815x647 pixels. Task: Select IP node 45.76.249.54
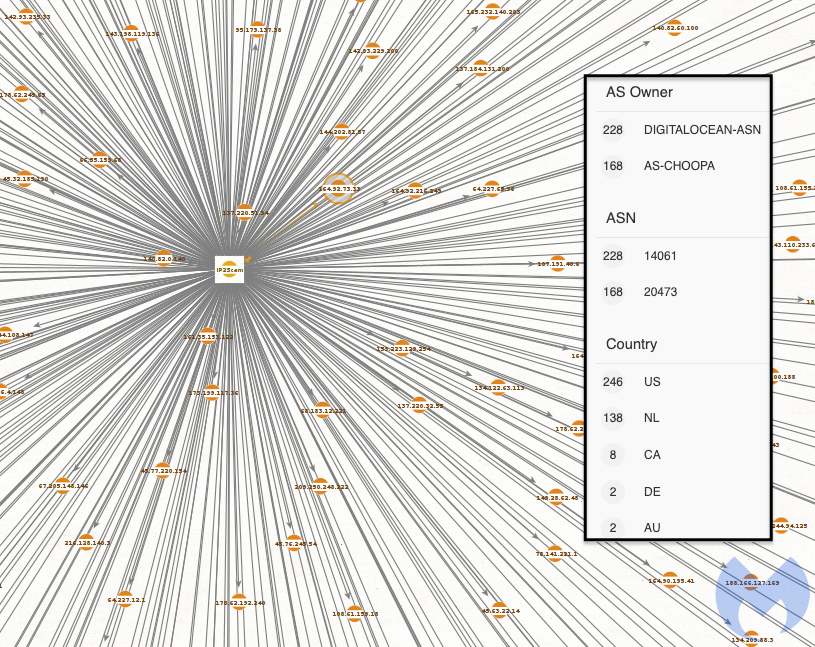point(295,544)
